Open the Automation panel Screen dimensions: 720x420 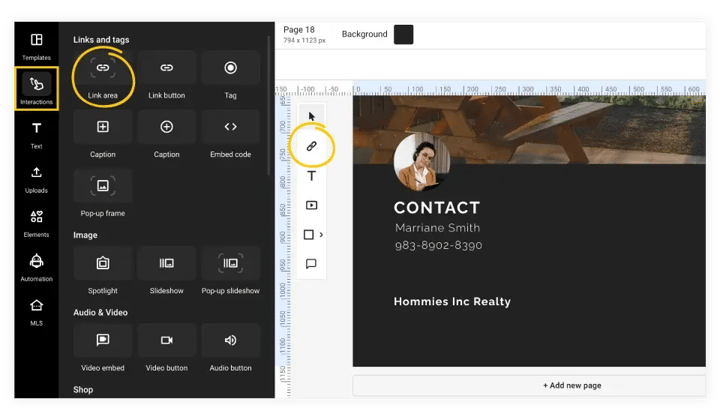click(36, 268)
